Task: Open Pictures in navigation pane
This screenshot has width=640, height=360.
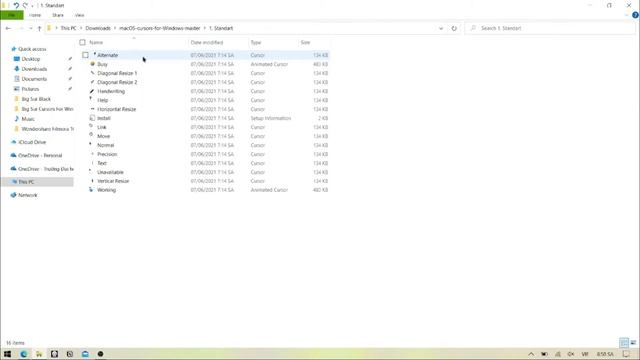Action: pos(30,89)
